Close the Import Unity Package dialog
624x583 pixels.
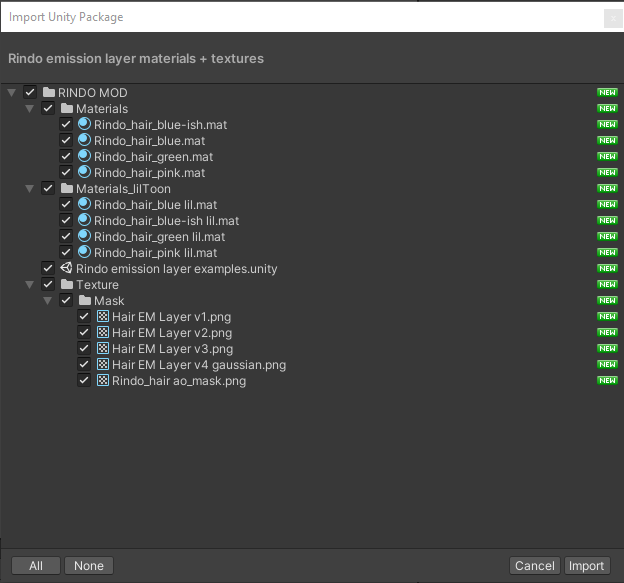(613, 18)
